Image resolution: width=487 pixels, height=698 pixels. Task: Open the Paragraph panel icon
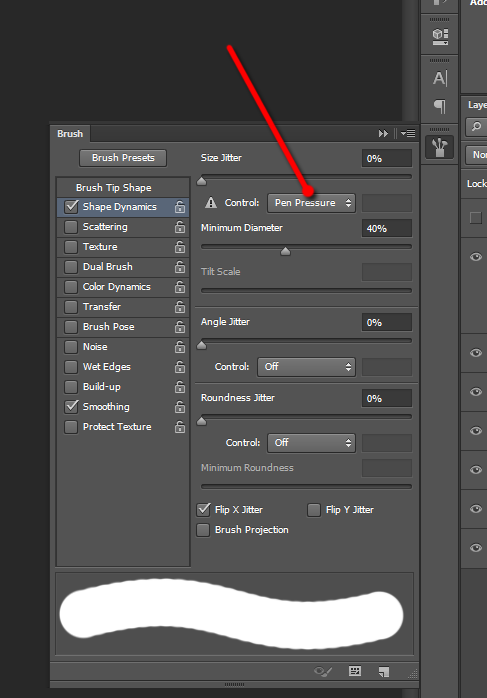click(440, 106)
